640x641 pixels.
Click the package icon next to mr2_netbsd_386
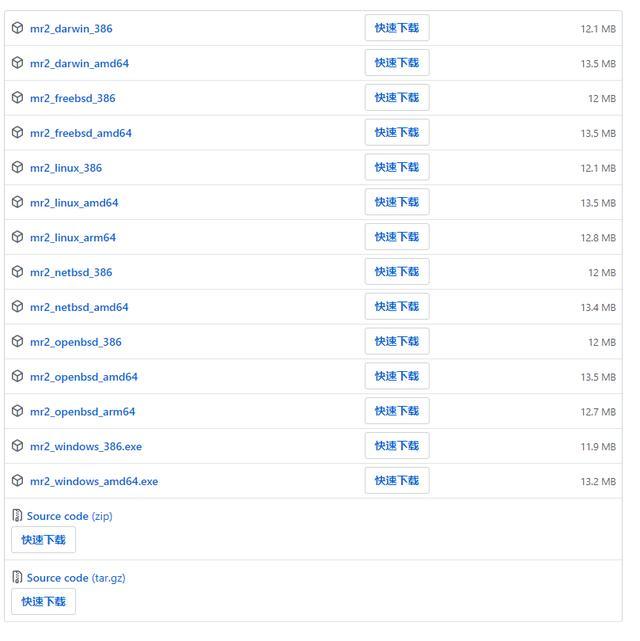click(x=17, y=272)
